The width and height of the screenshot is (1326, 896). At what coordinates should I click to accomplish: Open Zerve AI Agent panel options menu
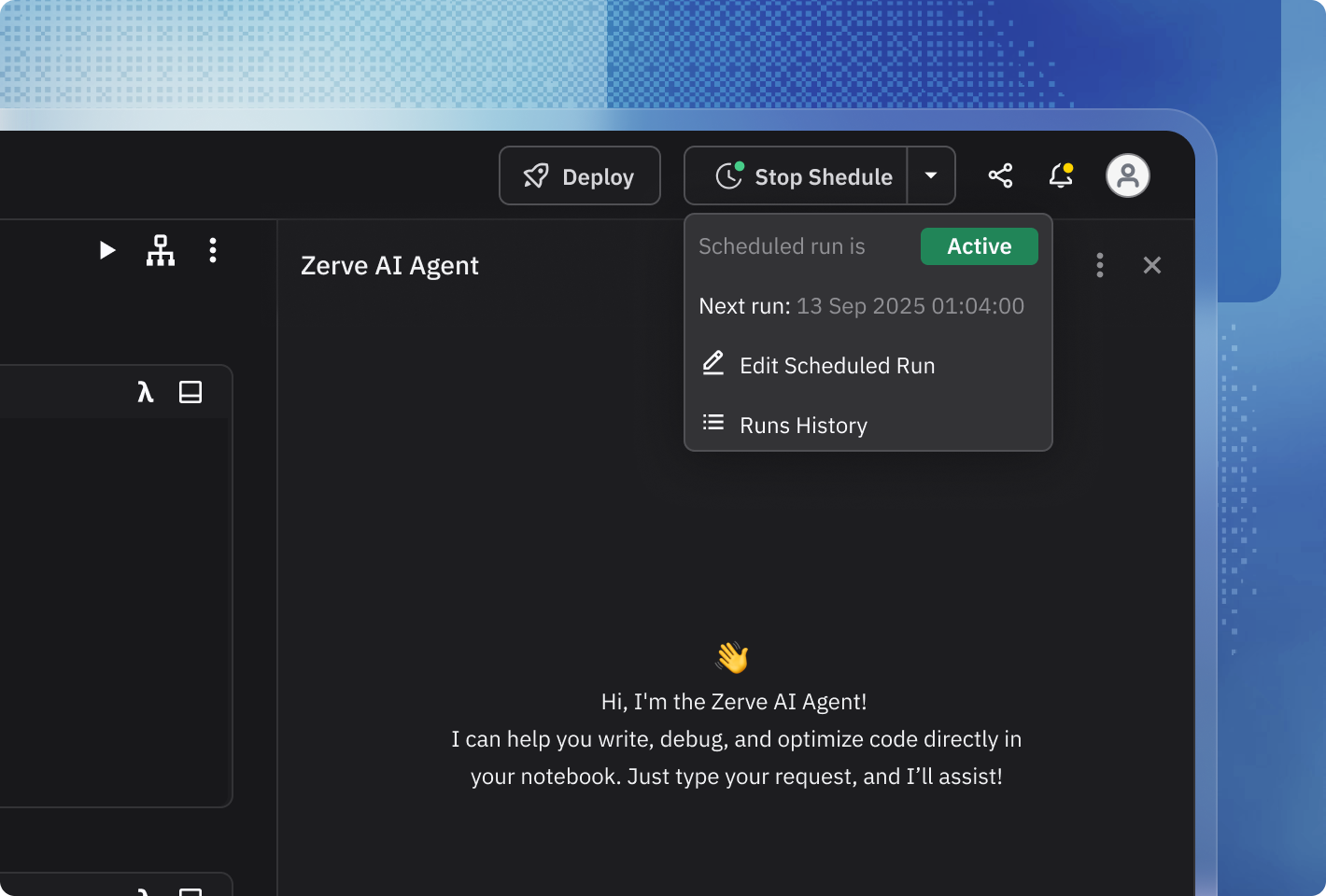[1099, 265]
